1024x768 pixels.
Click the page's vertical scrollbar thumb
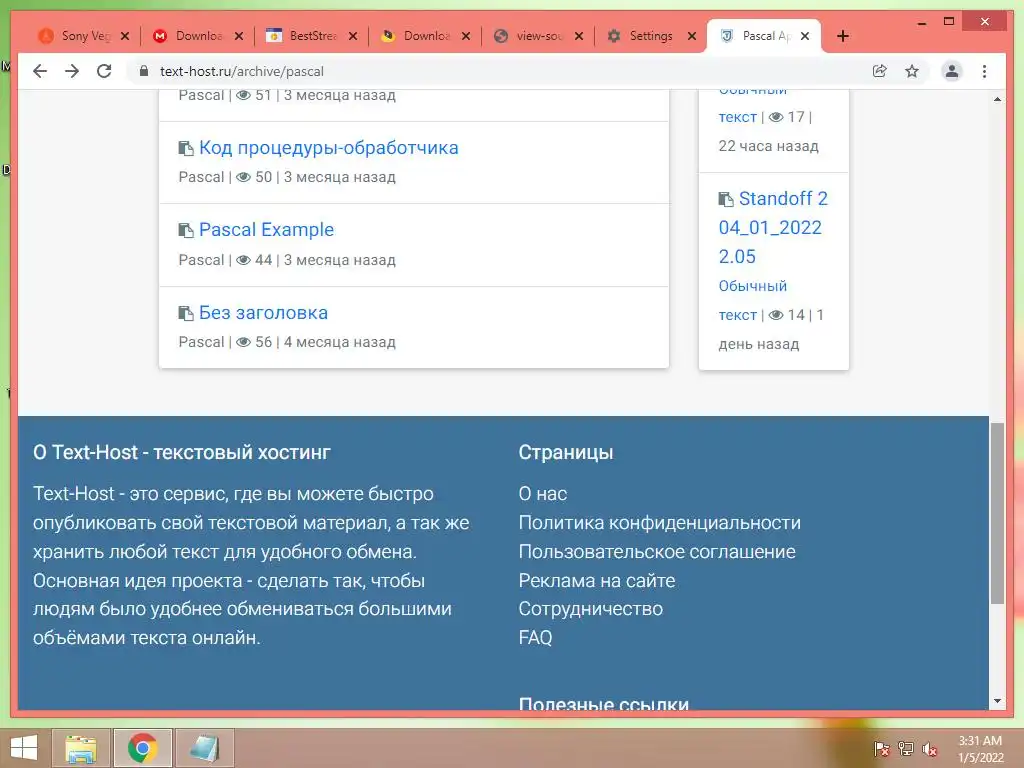click(997, 513)
